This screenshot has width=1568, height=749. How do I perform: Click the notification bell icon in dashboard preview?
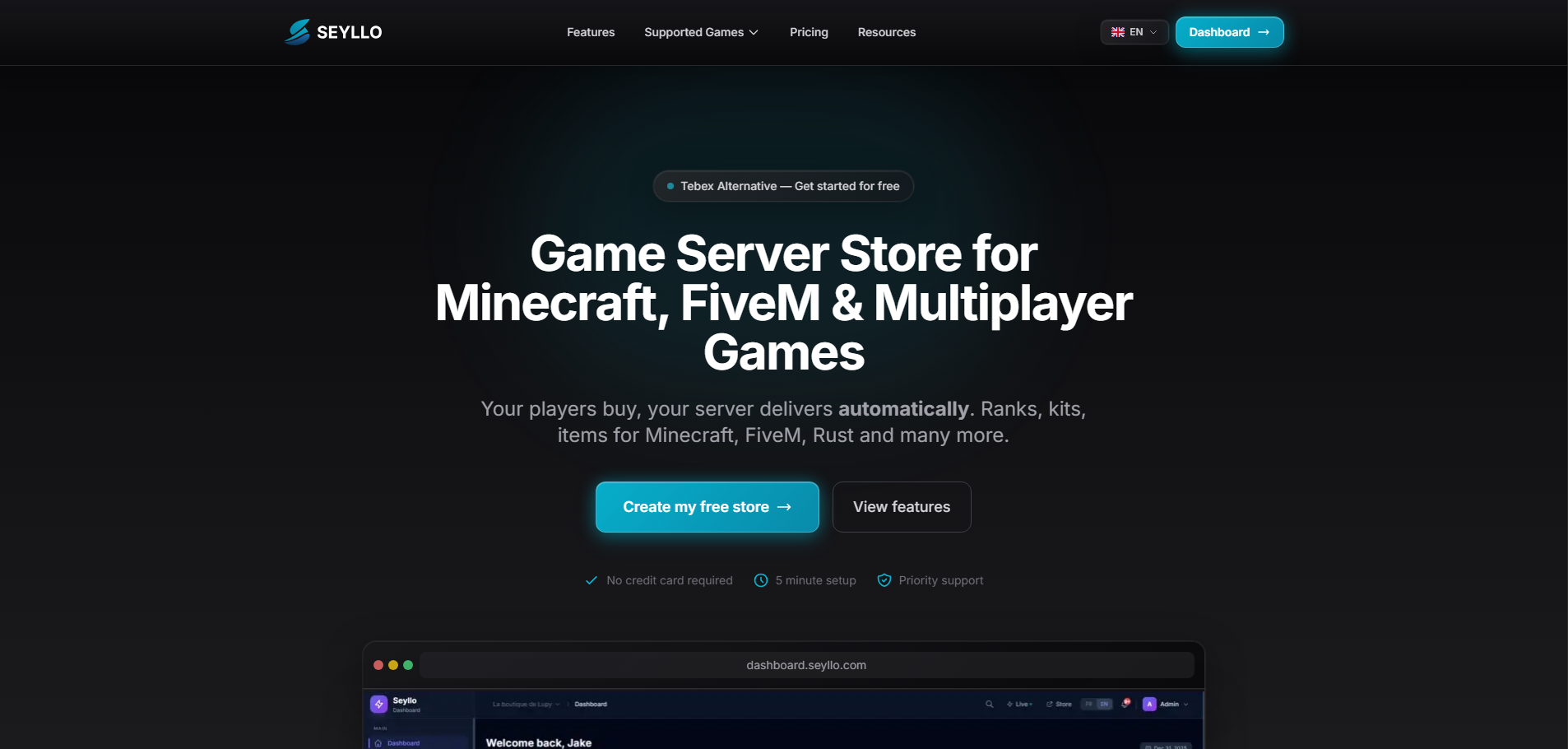click(1125, 704)
